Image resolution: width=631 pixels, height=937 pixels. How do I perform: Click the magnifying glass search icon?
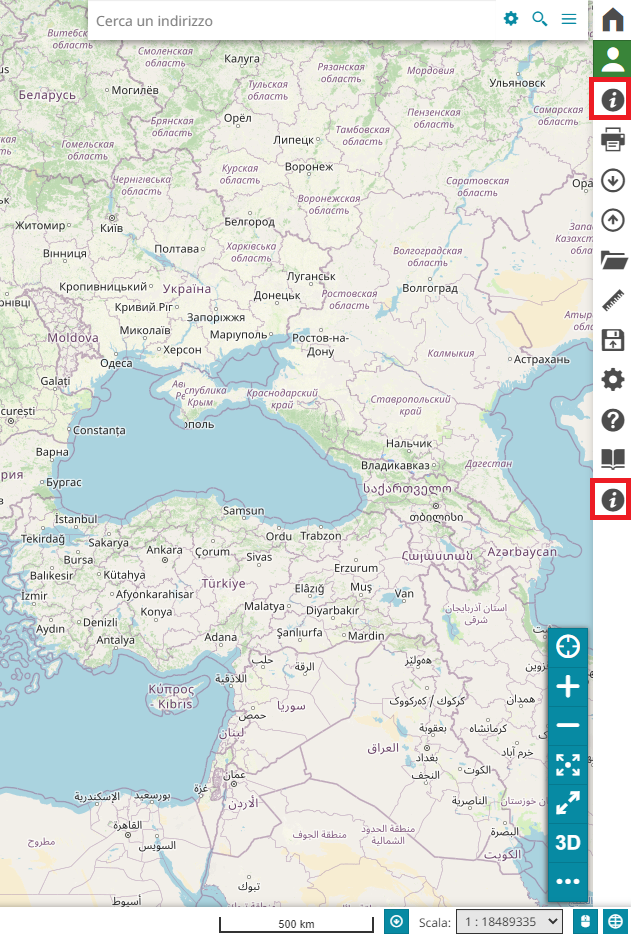[540, 19]
